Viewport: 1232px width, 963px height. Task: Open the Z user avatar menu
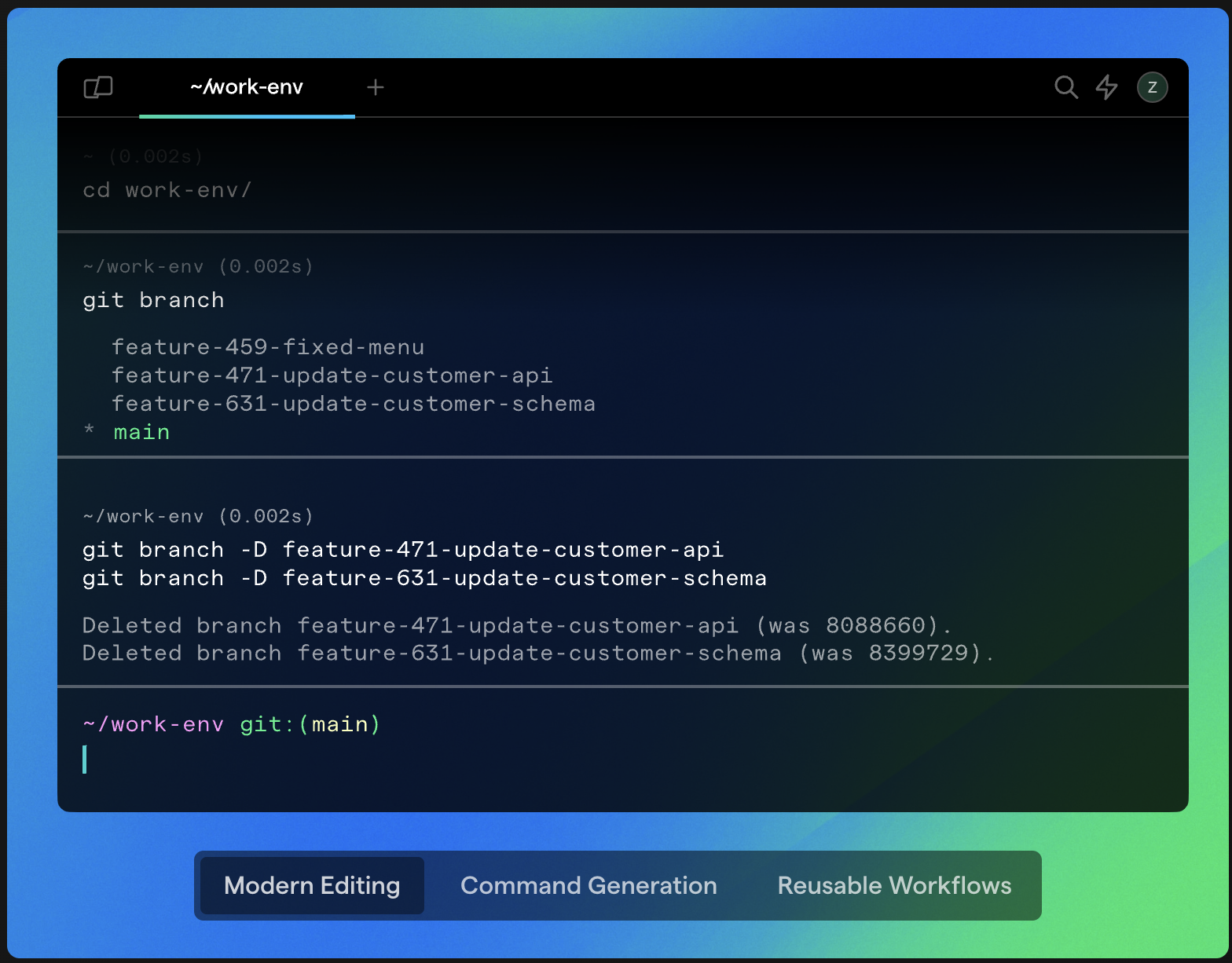[1152, 87]
